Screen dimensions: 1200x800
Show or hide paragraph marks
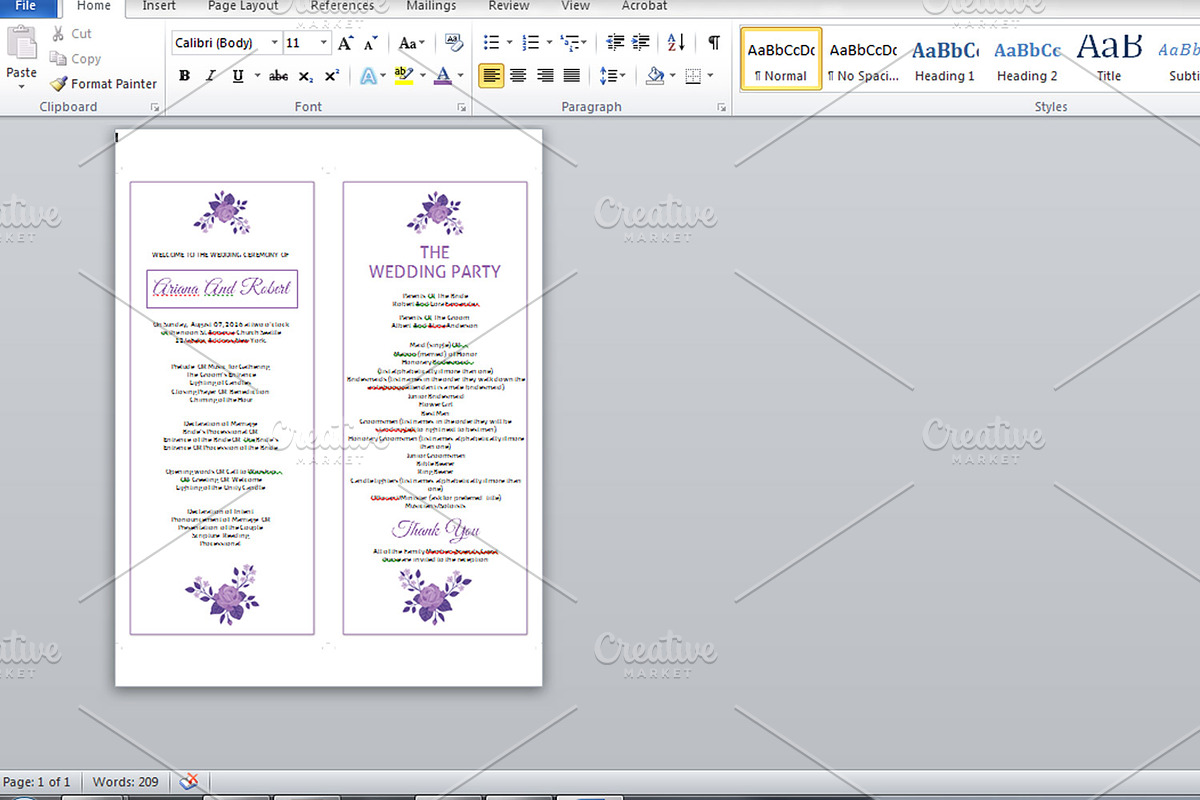(x=713, y=43)
